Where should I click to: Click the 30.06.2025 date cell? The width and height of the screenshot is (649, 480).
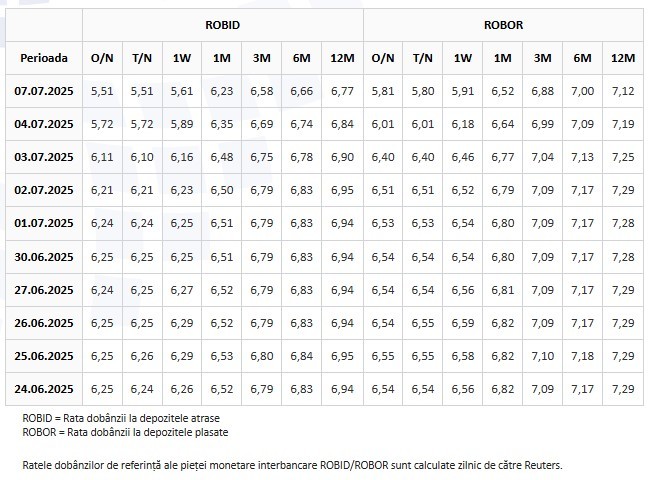coord(44,257)
